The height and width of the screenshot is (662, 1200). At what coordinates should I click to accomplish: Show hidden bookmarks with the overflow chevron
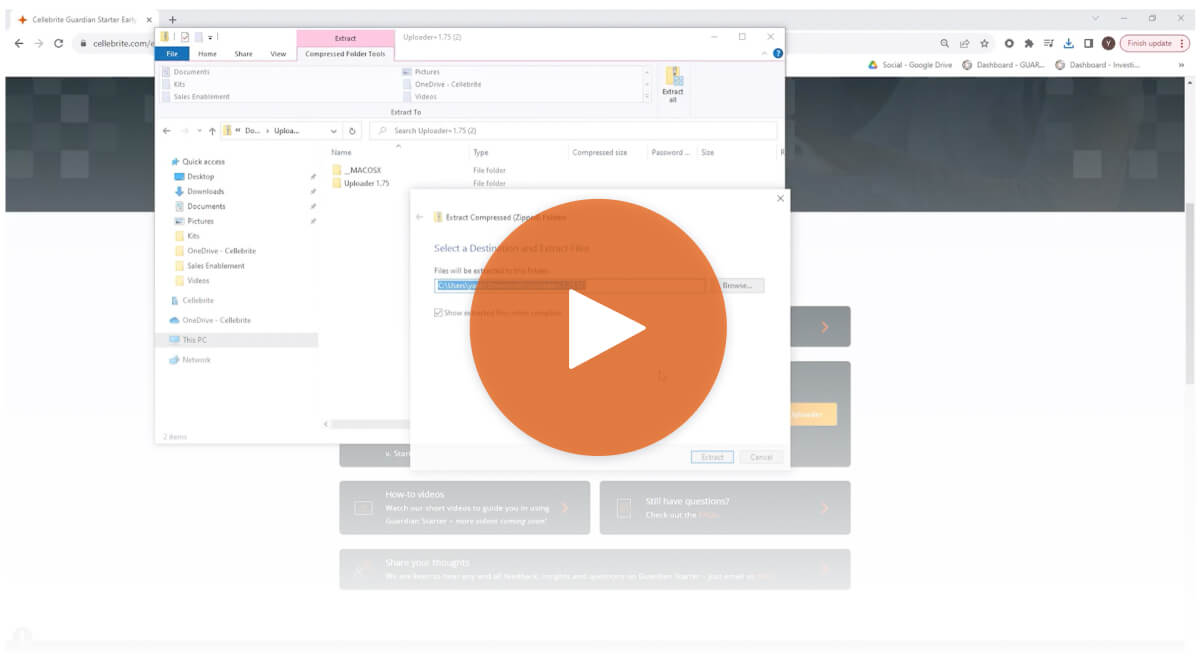[1181, 65]
